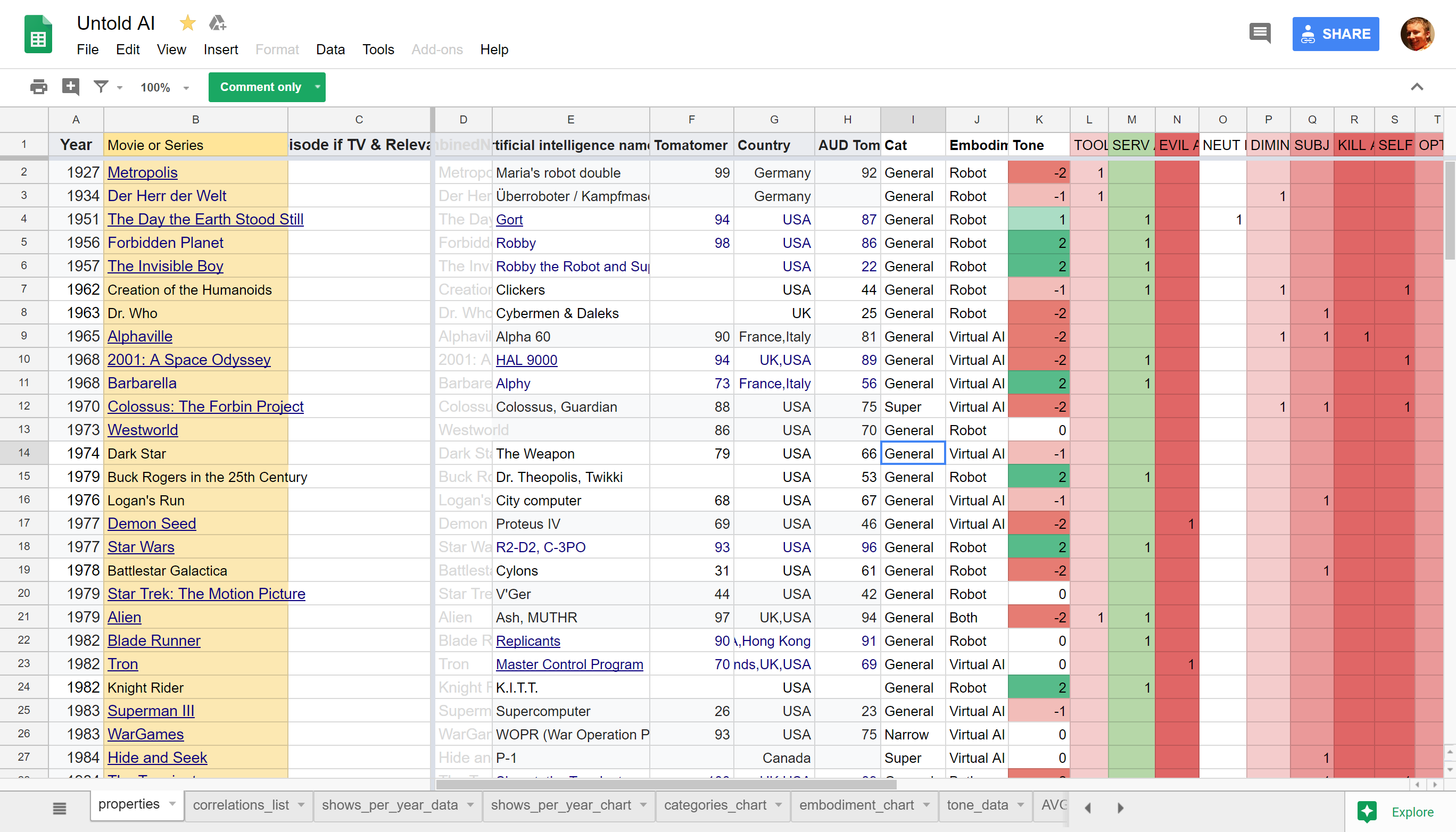Select the green Tone cell for Star Wars
This screenshot has height=832, width=1456.
(1038, 547)
